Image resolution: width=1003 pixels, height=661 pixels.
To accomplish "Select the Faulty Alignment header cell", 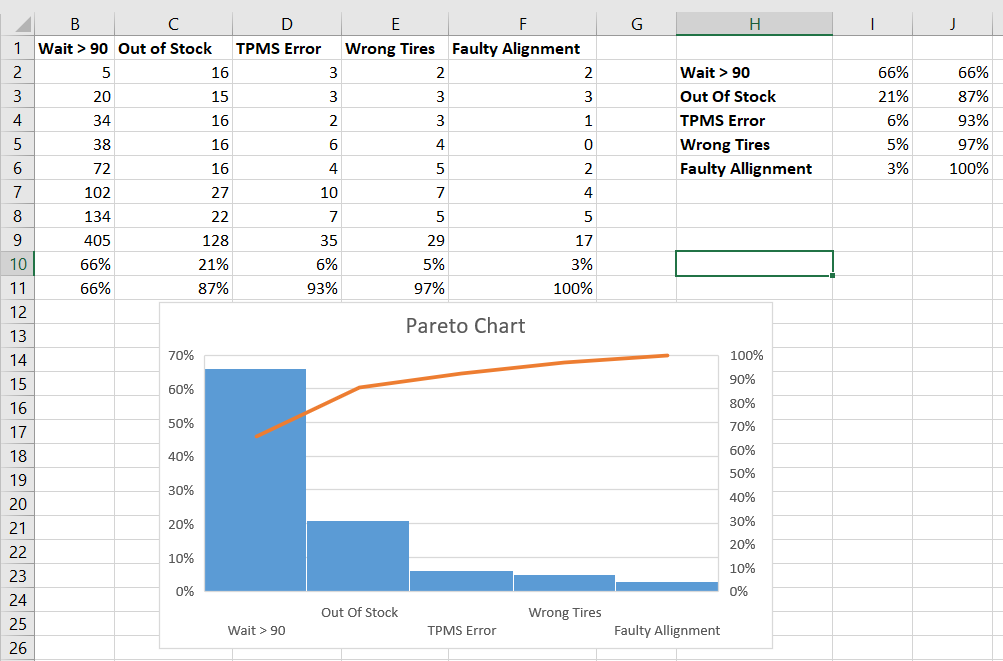I will click(x=521, y=48).
